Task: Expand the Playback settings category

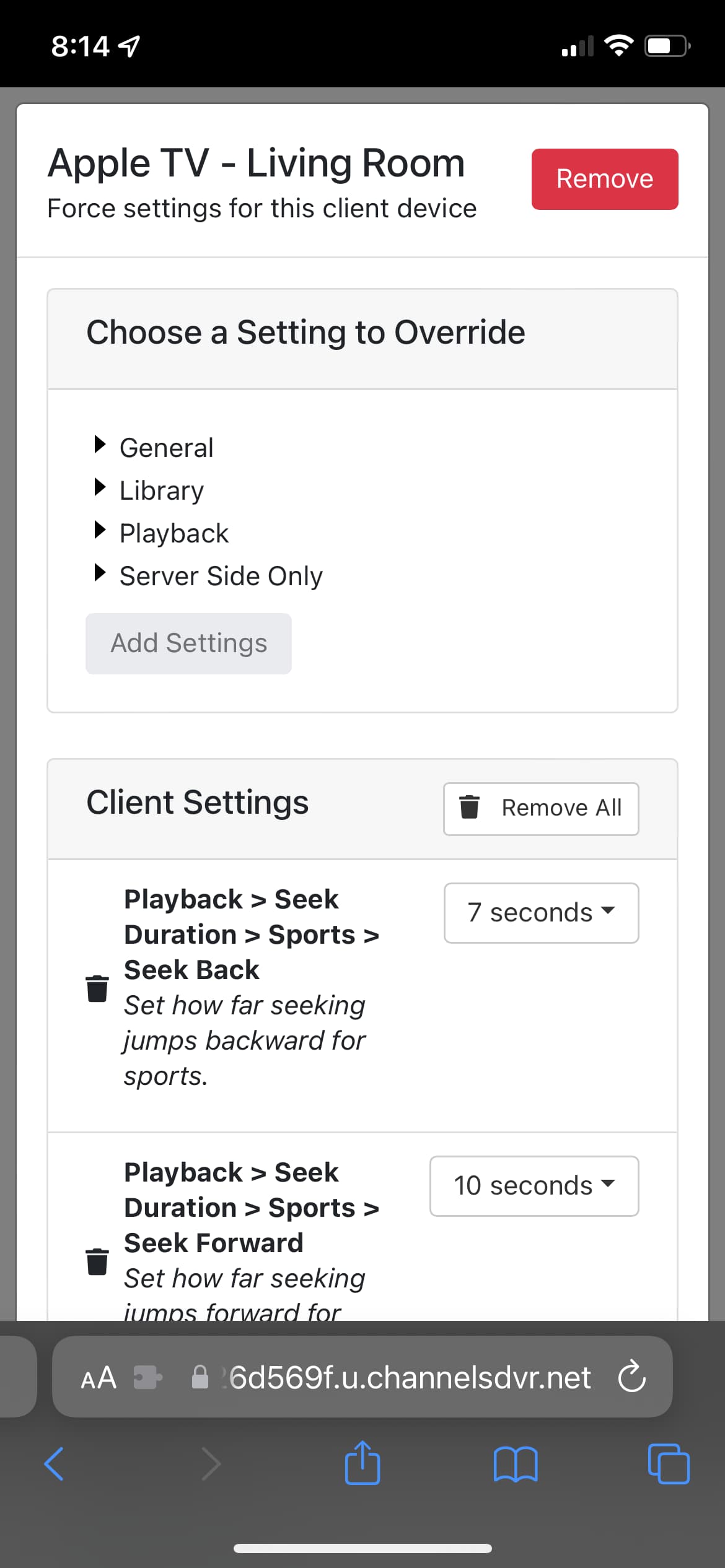Action: [174, 533]
